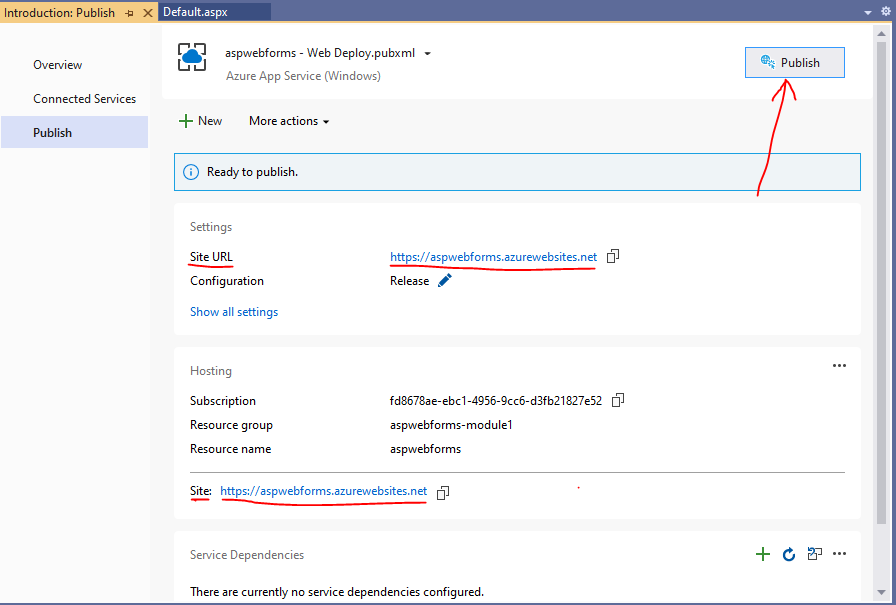The image size is (896, 605).
Task: Go to the Overview page
Action: coord(58,65)
